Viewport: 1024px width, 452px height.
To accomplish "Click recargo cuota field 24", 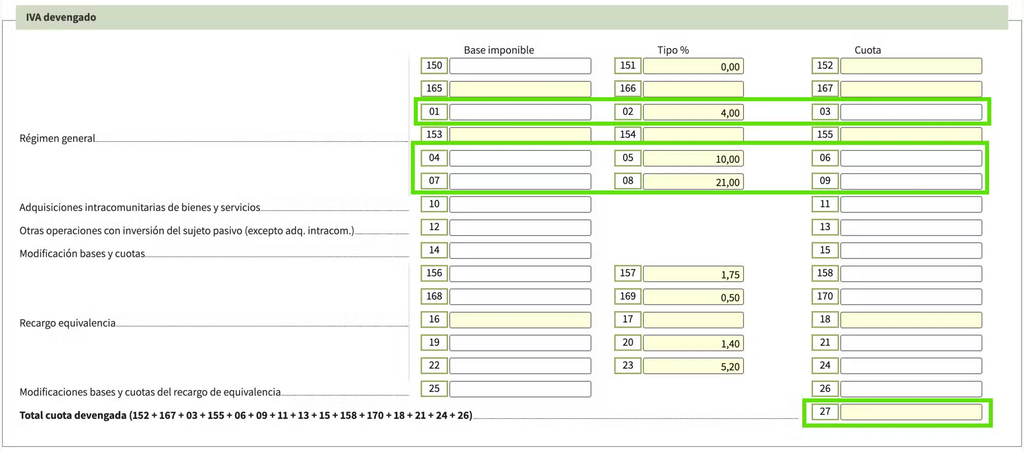I will pos(911,366).
